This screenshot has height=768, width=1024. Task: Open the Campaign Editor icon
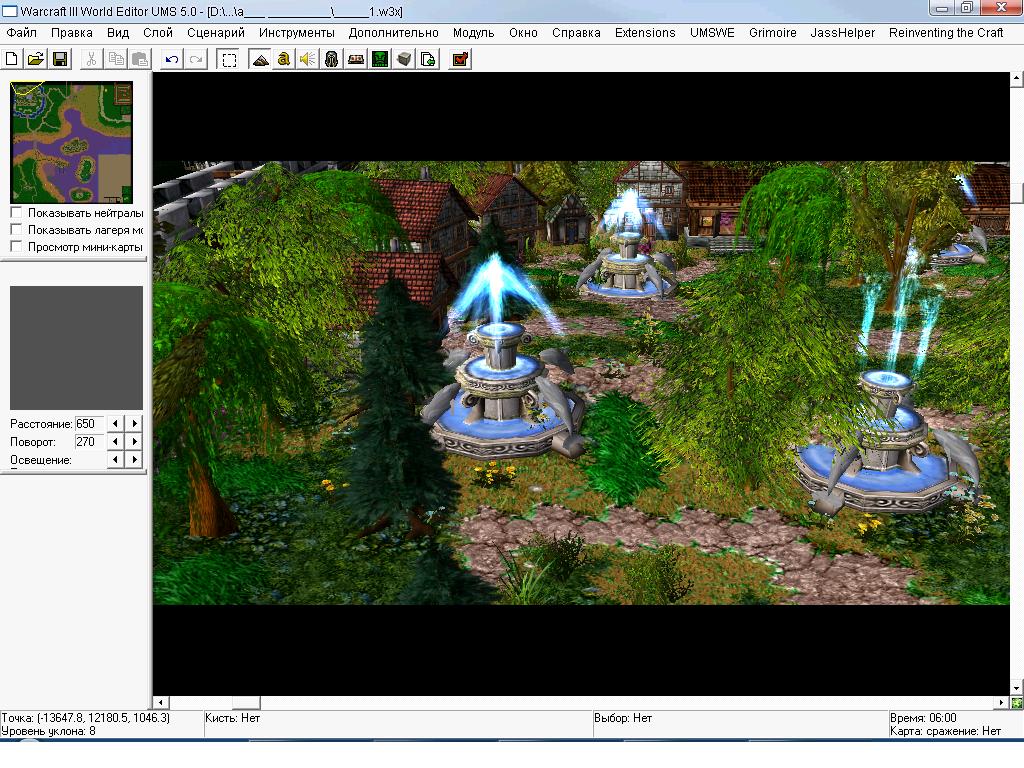point(356,59)
